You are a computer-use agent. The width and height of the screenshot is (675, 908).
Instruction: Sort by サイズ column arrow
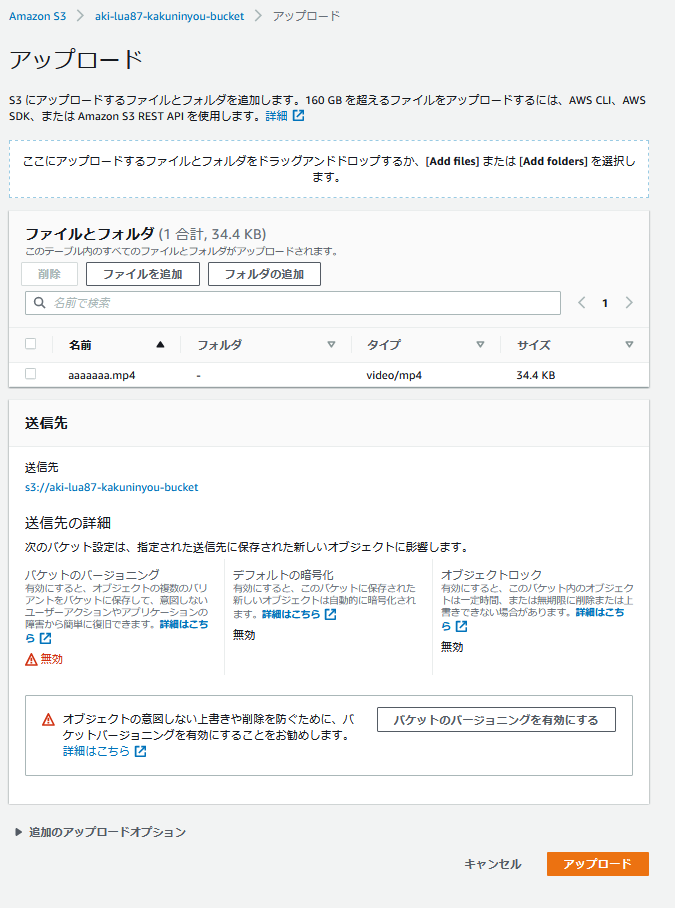[x=629, y=345]
